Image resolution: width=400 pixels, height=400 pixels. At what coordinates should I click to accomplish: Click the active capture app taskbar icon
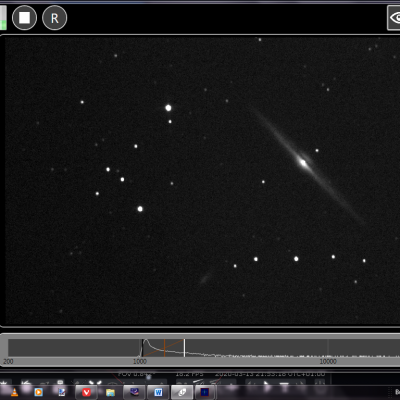pos(182,392)
